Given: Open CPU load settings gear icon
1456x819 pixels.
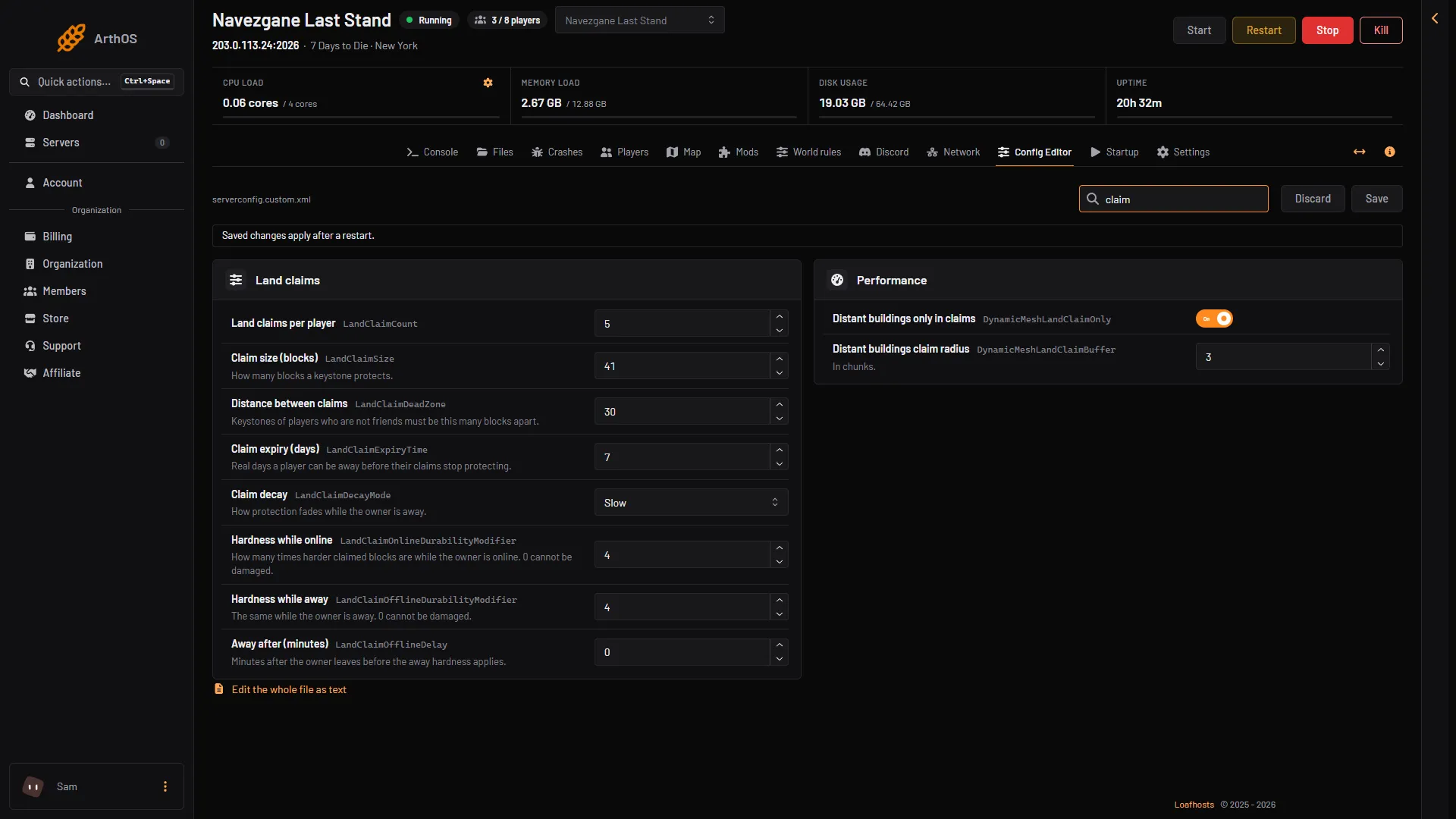Looking at the screenshot, I should (488, 83).
